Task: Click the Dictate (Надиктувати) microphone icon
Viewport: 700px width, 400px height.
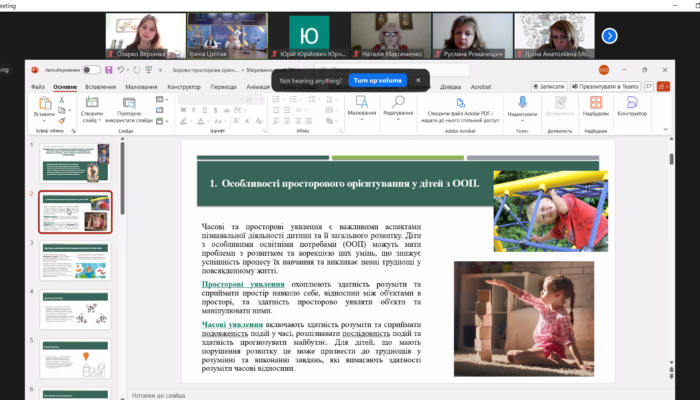Action: [521, 102]
